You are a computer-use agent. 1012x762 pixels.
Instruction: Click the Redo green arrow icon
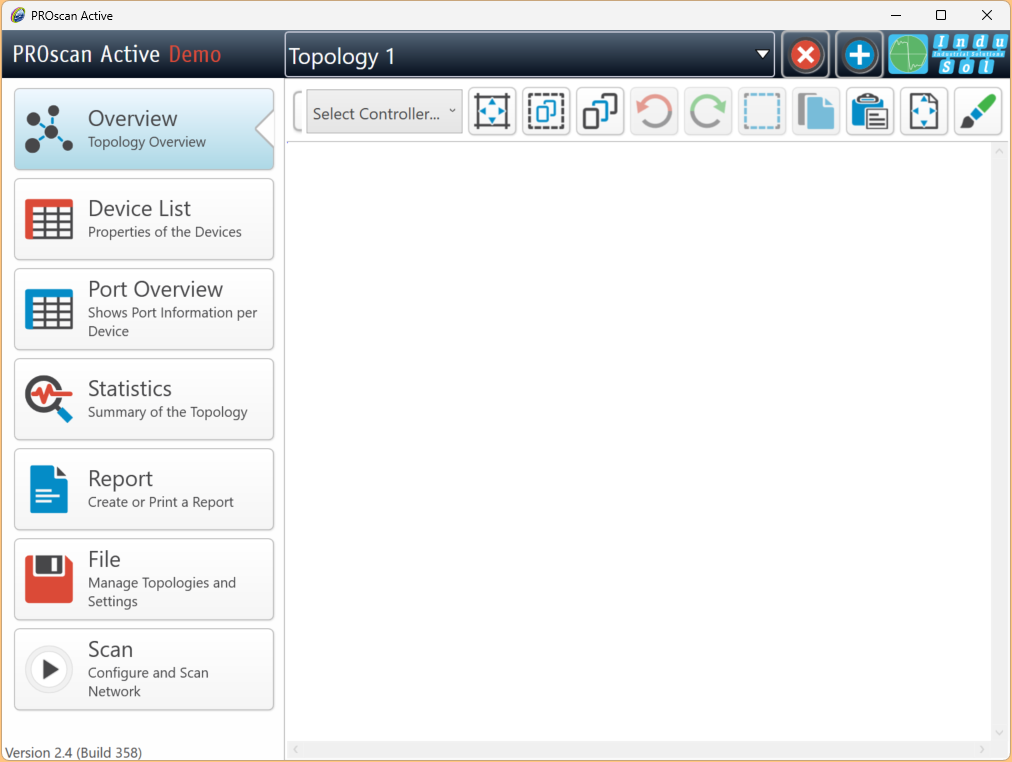[x=708, y=111]
